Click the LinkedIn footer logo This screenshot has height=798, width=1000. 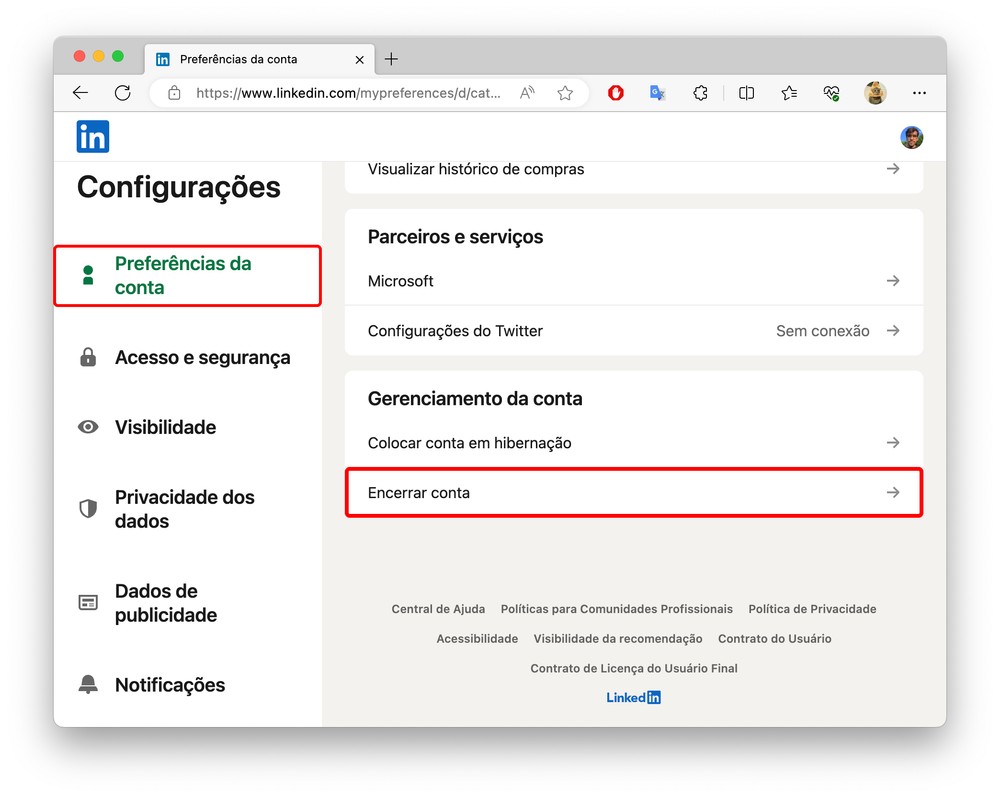[633, 697]
